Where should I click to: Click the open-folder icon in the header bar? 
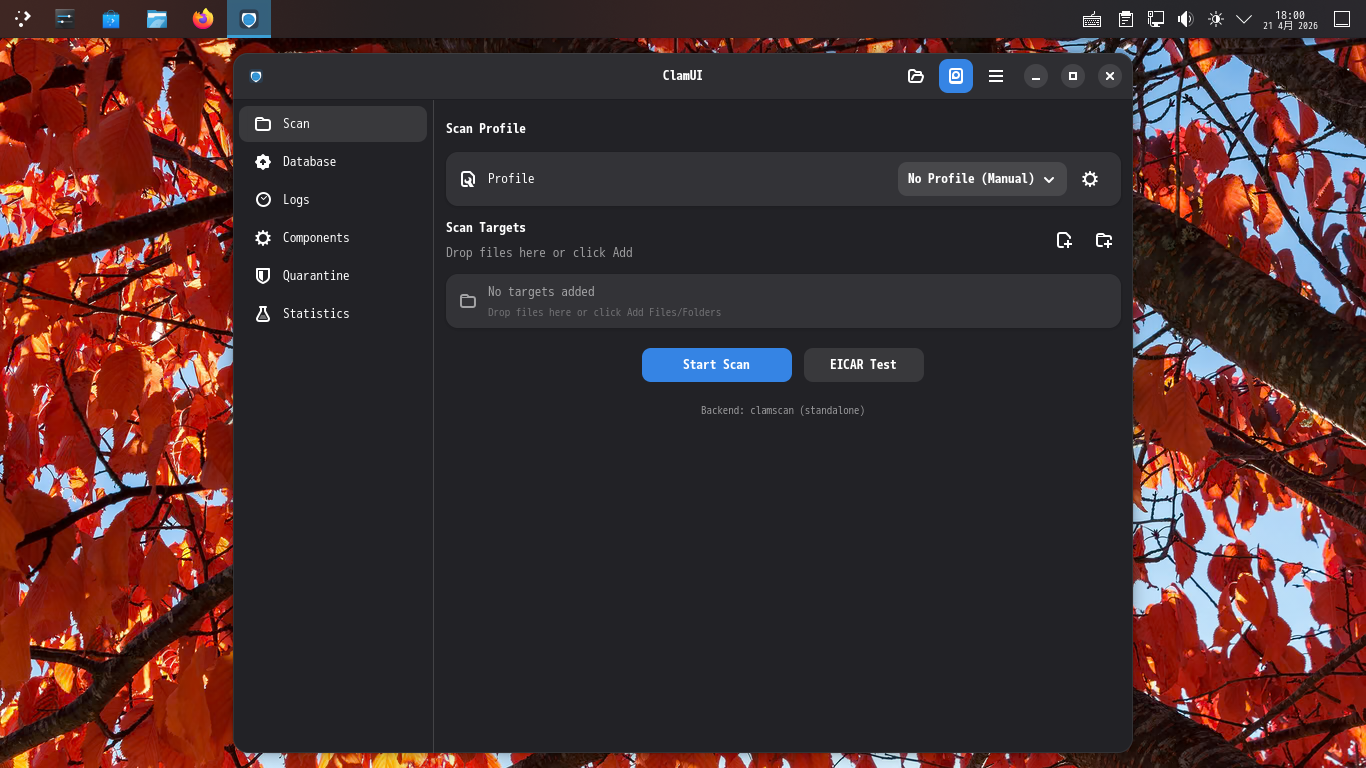[916, 76]
